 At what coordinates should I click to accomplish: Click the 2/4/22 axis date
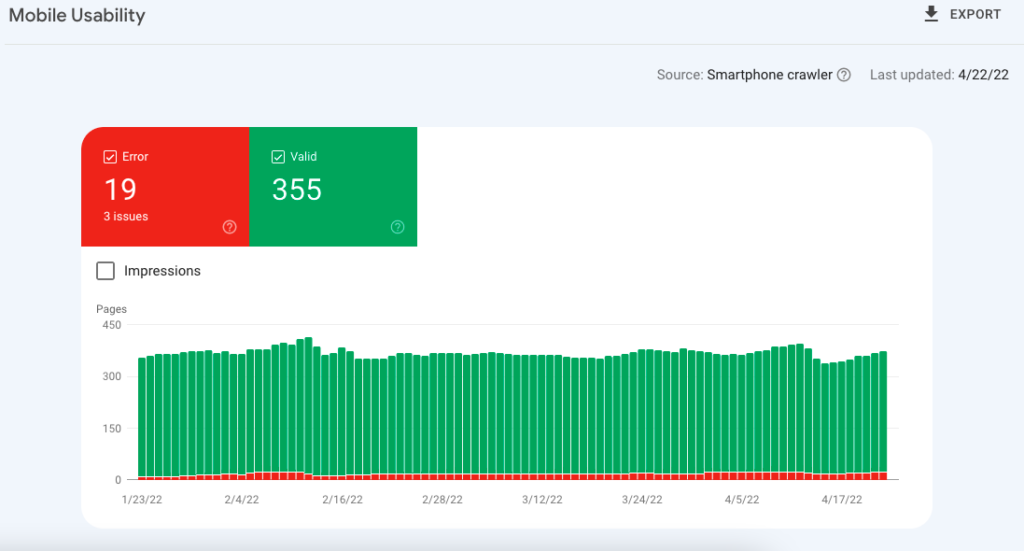pos(242,499)
